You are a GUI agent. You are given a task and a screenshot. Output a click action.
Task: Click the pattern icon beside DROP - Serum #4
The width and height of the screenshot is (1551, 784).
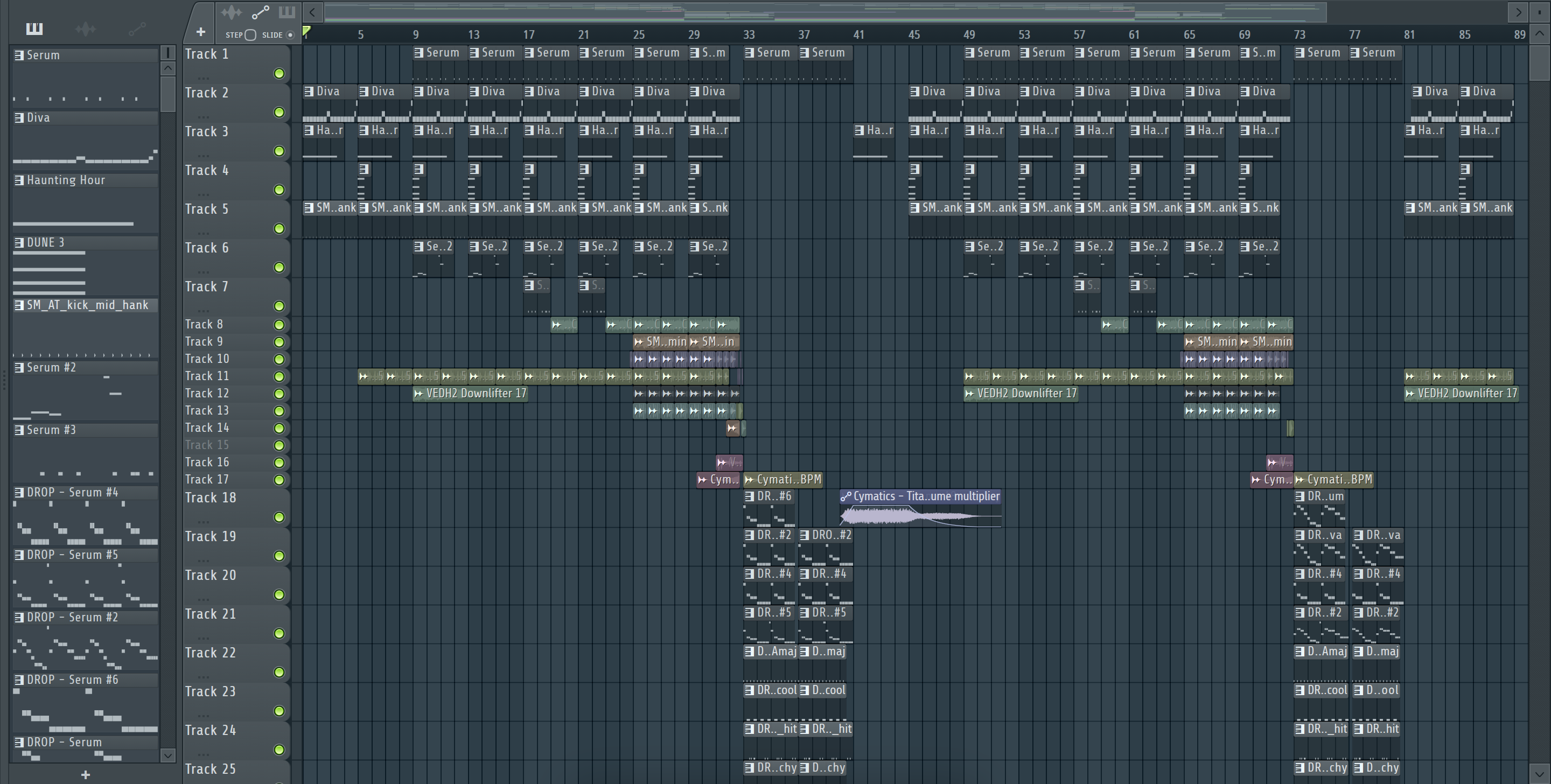(19, 493)
